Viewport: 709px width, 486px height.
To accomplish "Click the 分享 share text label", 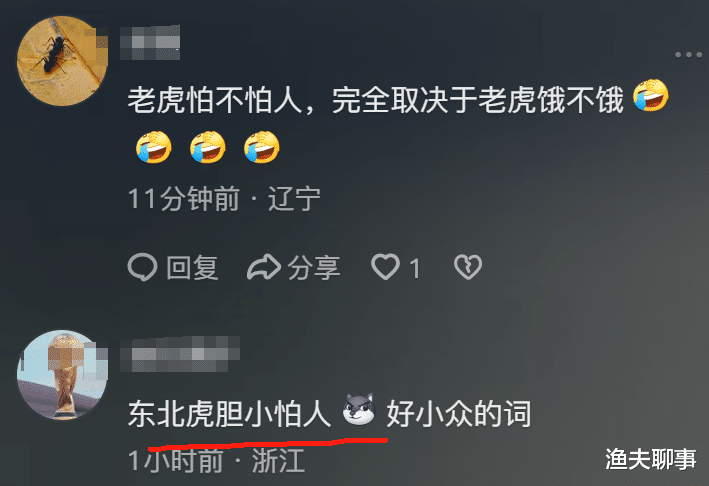I will [314, 267].
